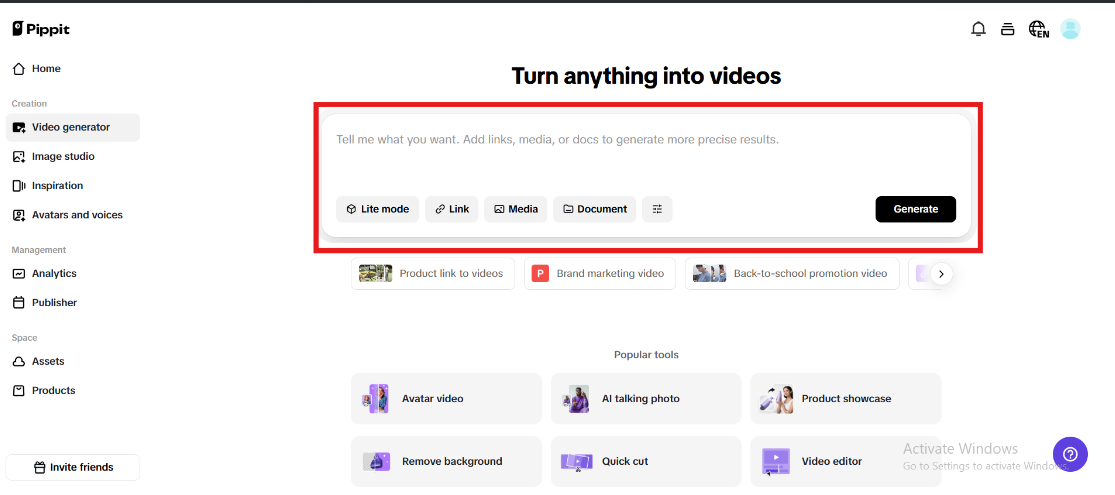Screen dimensions: 1115x495
Task: Open Image studio
Action: click(73, 156)
